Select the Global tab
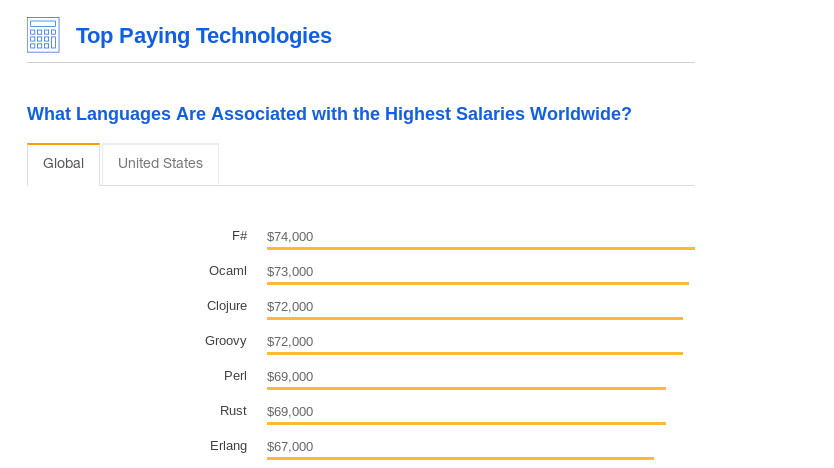The height and width of the screenshot is (468, 834). pos(63,164)
